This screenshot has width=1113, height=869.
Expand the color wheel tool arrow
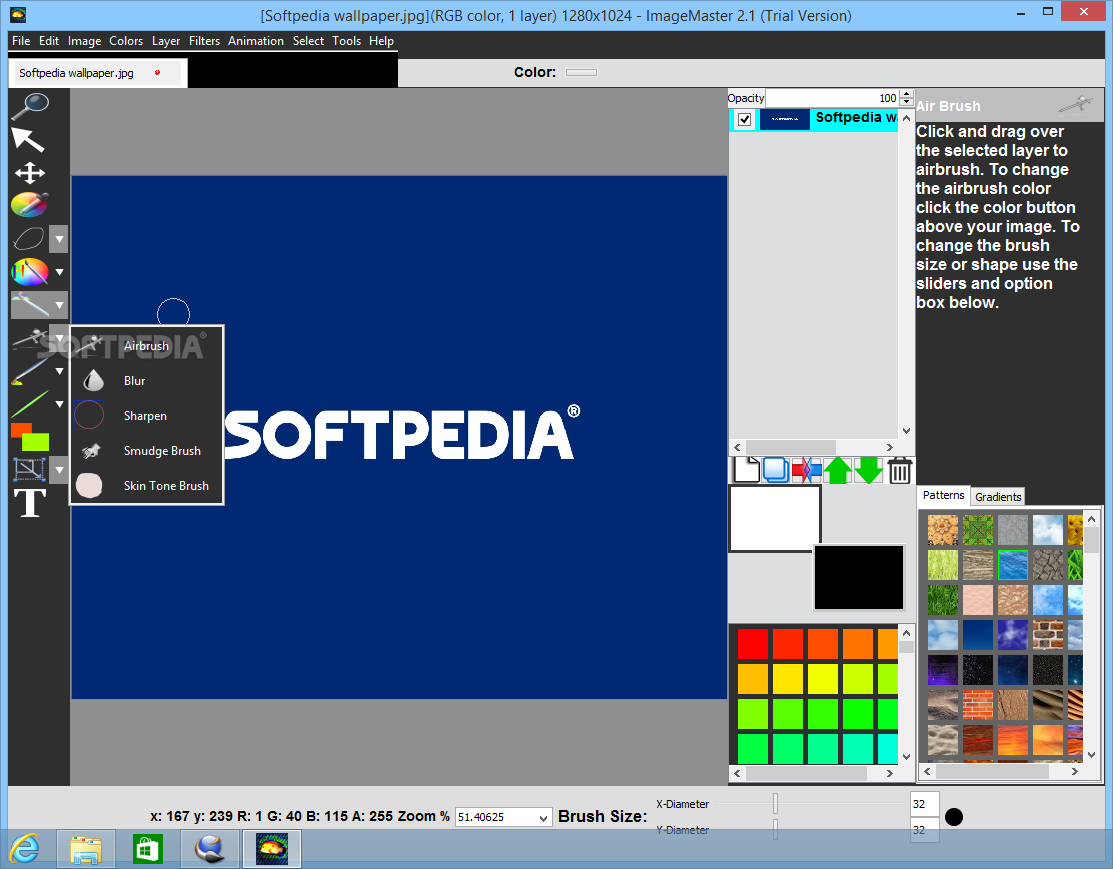coord(60,272)
